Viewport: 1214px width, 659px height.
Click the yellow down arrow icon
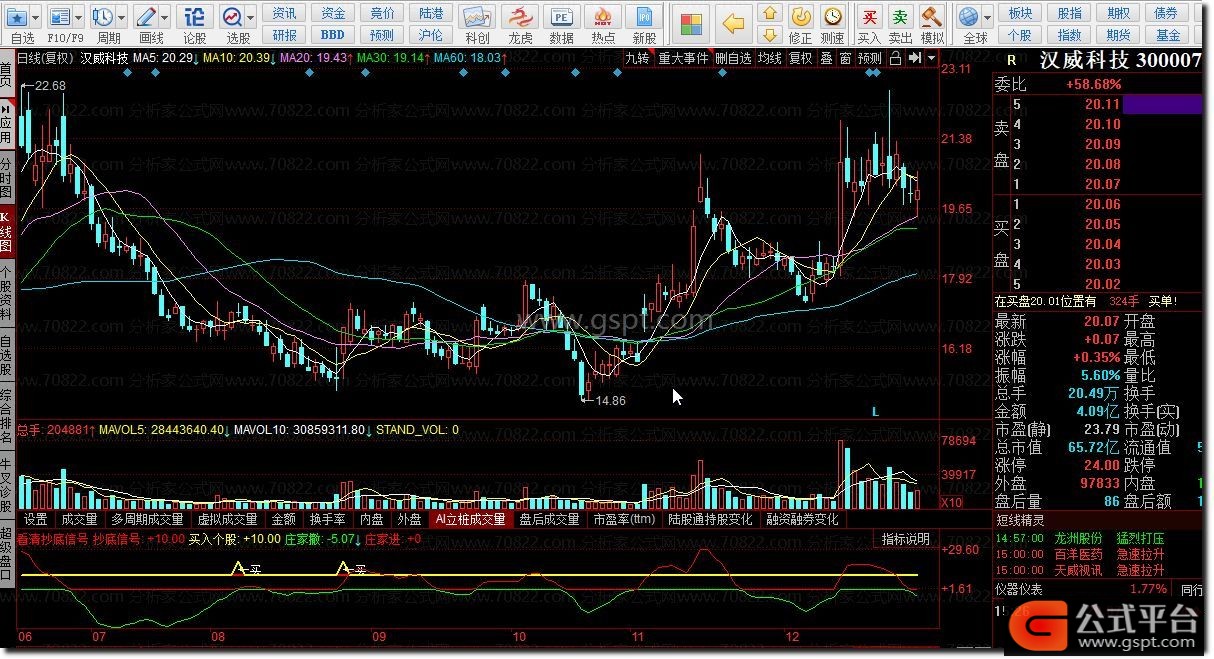pyautogui.click(x=769, y=37)
